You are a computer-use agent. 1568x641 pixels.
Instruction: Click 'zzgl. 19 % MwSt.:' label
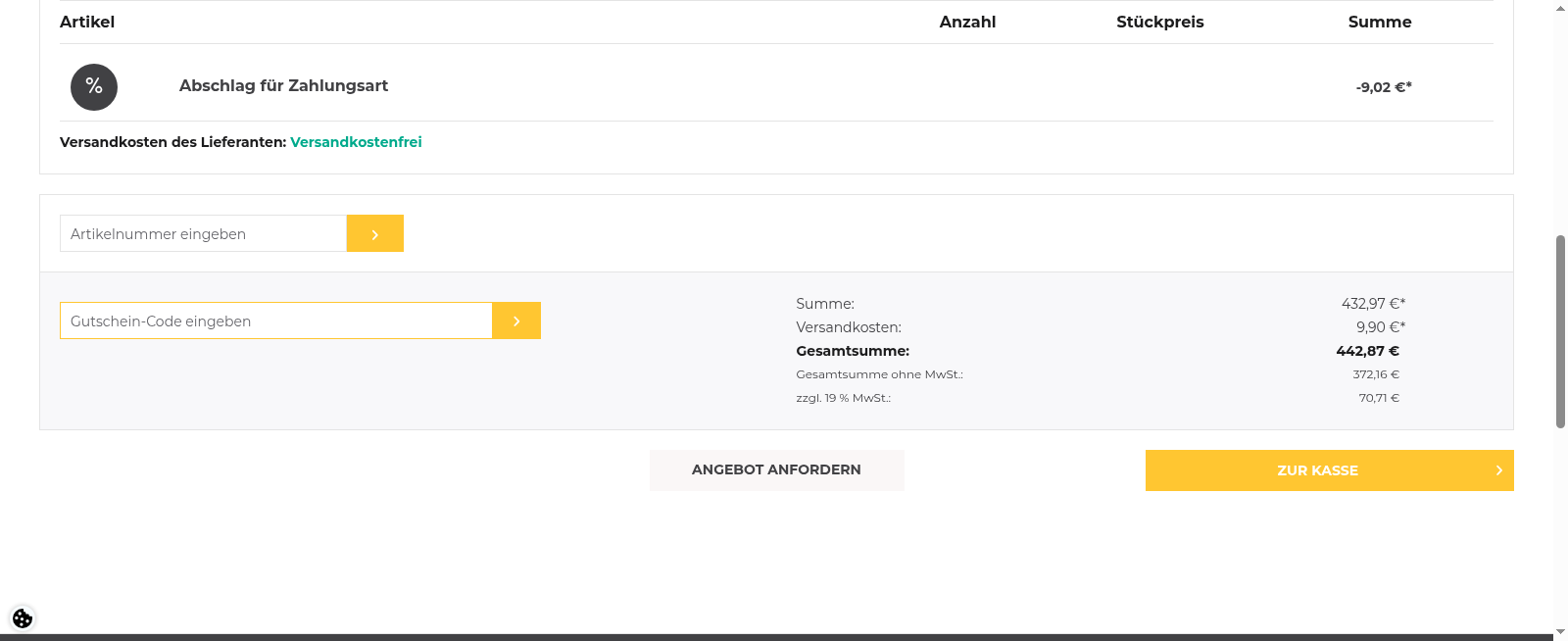coord(843,398)
